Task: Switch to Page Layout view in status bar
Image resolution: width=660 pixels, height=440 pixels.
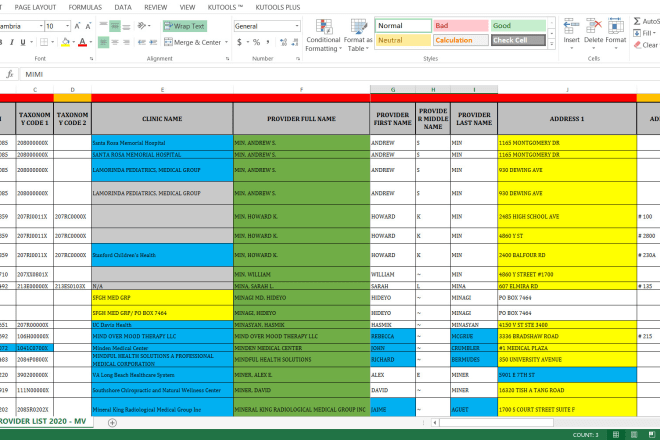Action: (634, 435)
